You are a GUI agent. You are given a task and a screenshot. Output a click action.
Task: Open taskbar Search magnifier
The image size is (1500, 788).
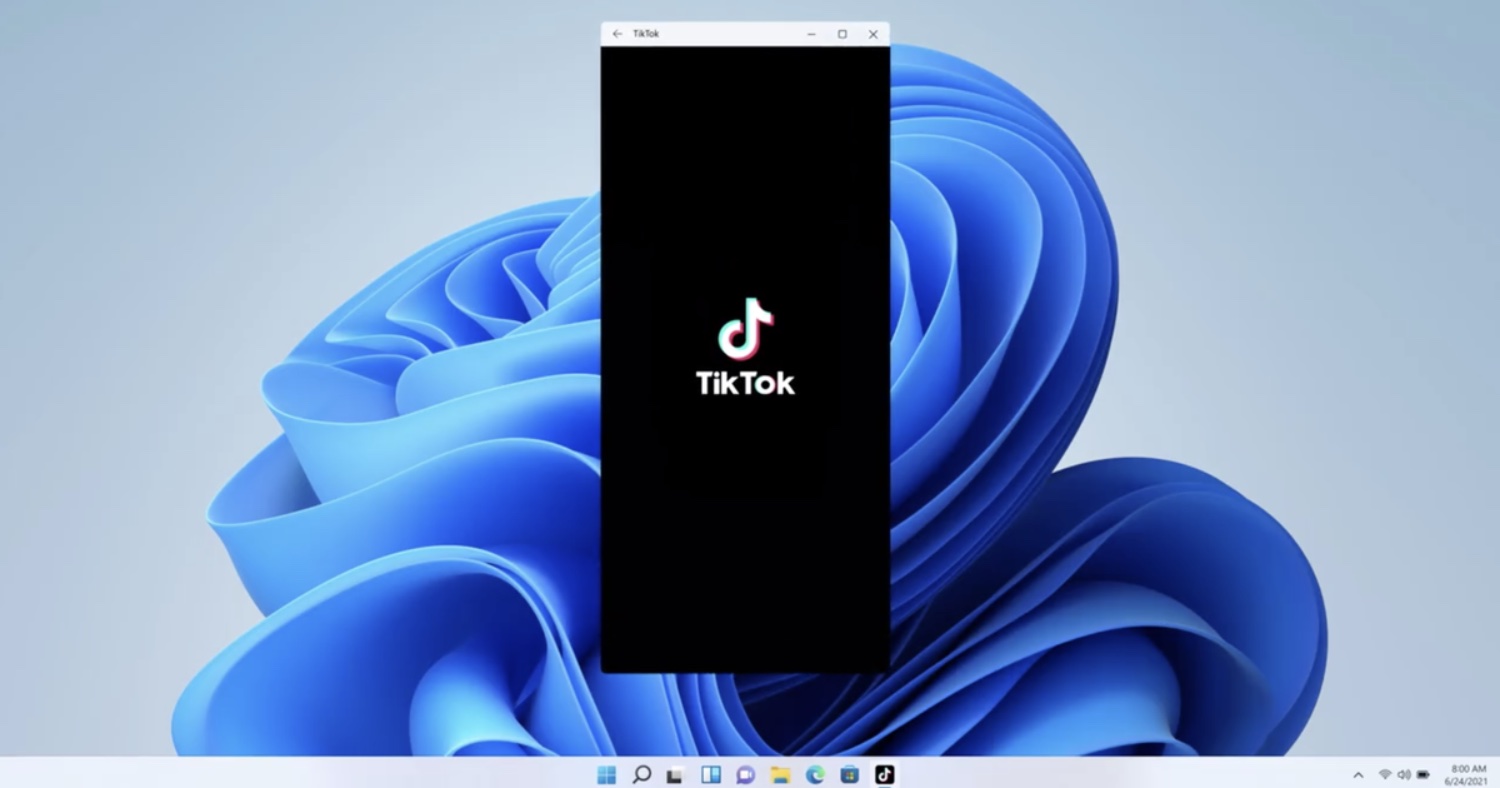[642, 775]
